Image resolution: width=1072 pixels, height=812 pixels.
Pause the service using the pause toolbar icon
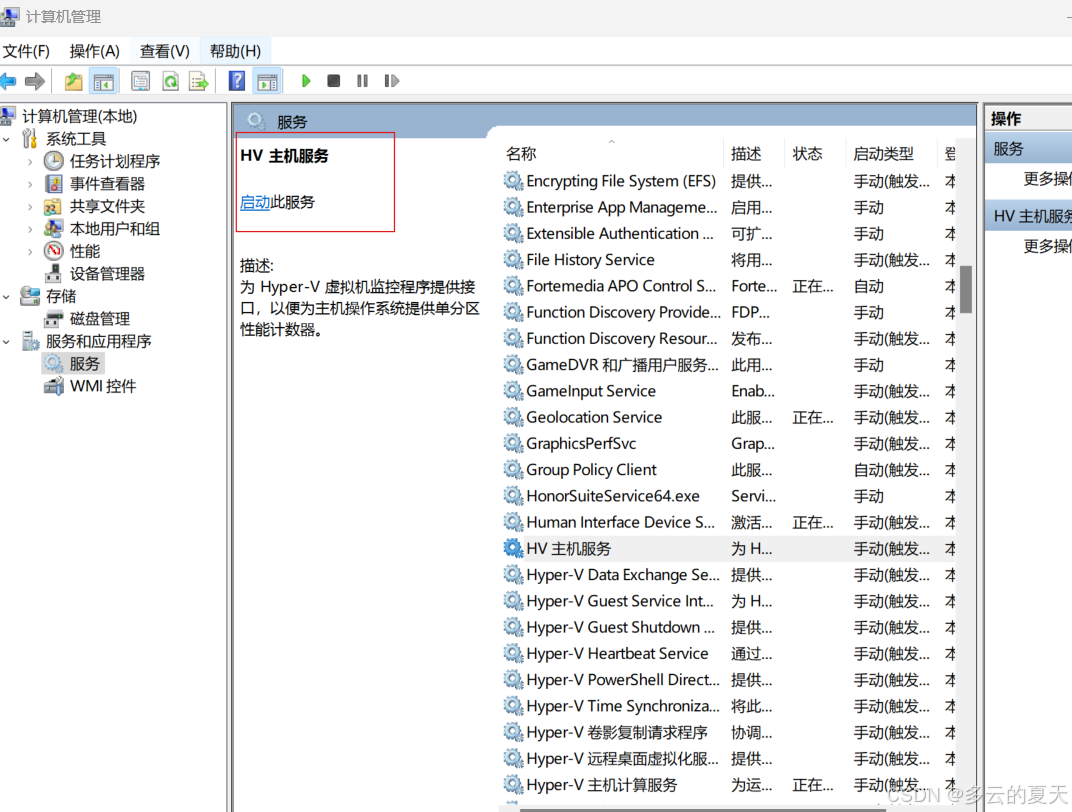point(361,81)
